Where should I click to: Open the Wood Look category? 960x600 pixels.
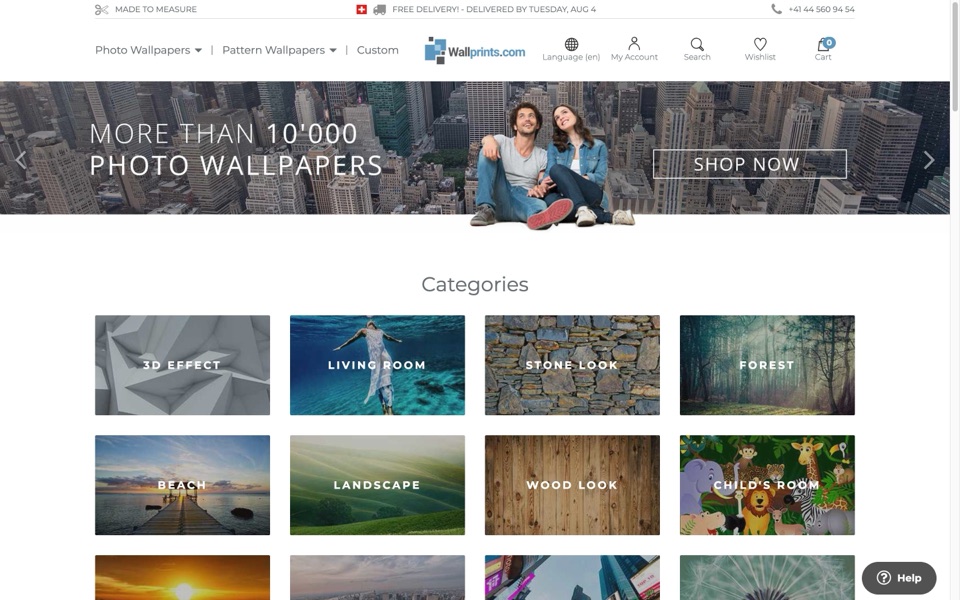[x=572, y=485]
